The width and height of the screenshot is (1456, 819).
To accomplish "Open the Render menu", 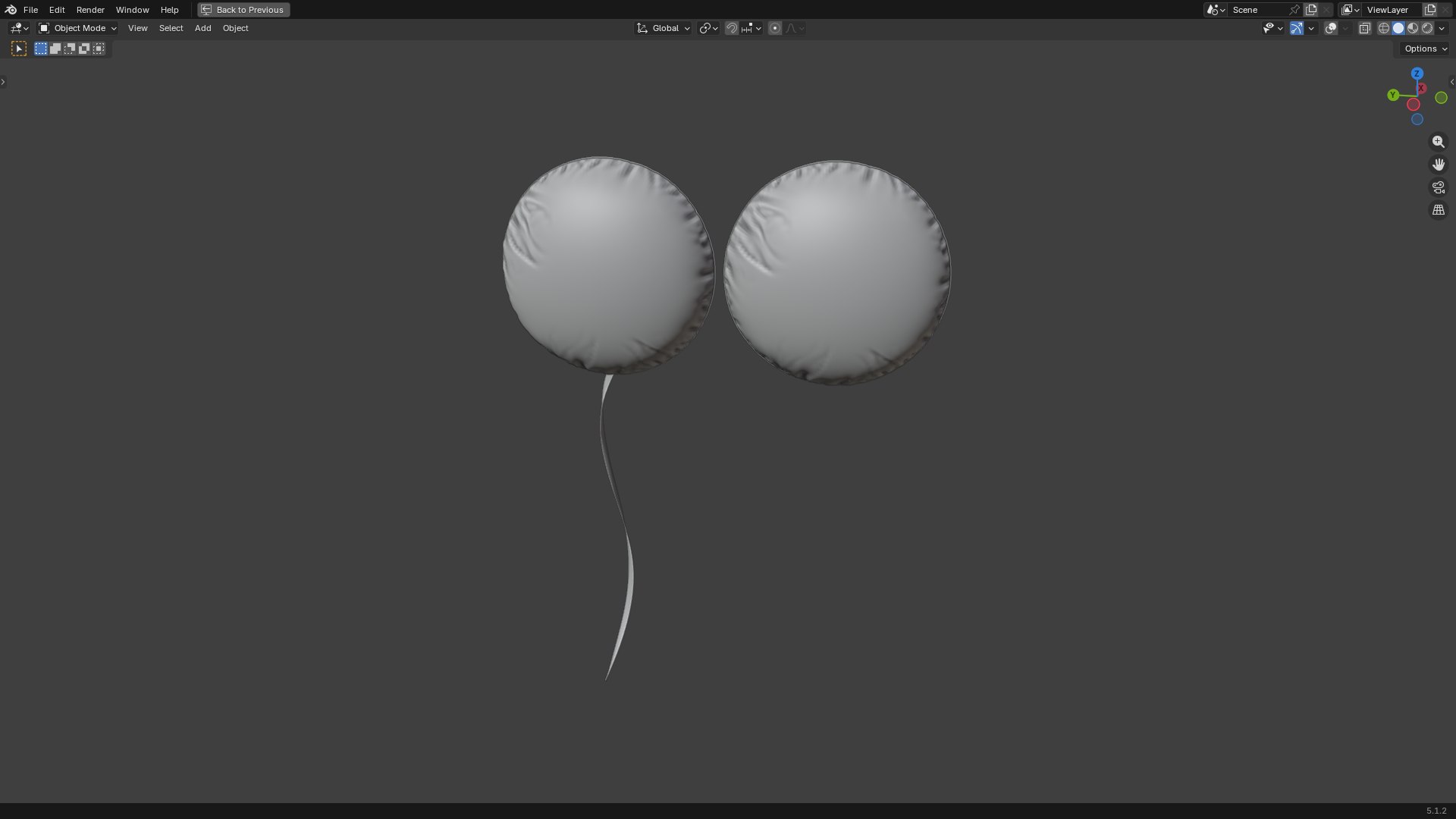I will [x=90, y=10].
